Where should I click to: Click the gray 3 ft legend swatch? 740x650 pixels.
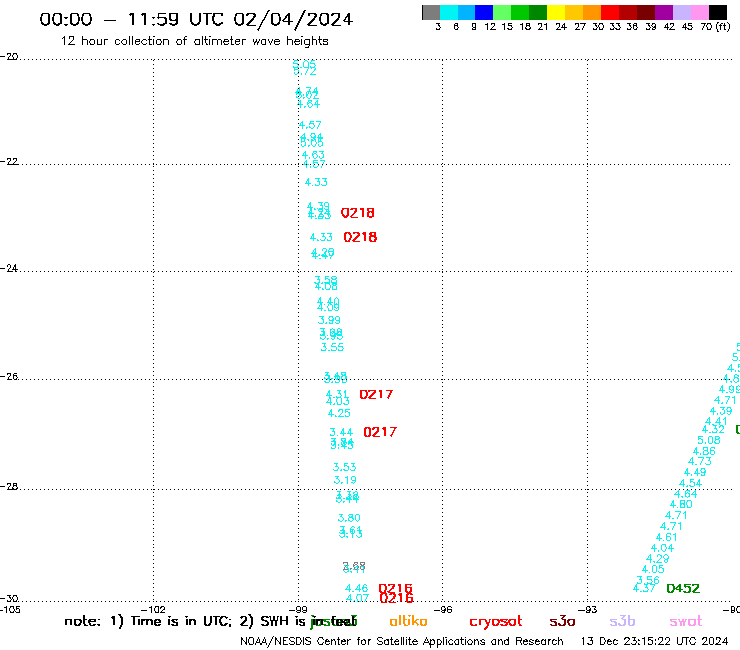(x=431, y=12)
